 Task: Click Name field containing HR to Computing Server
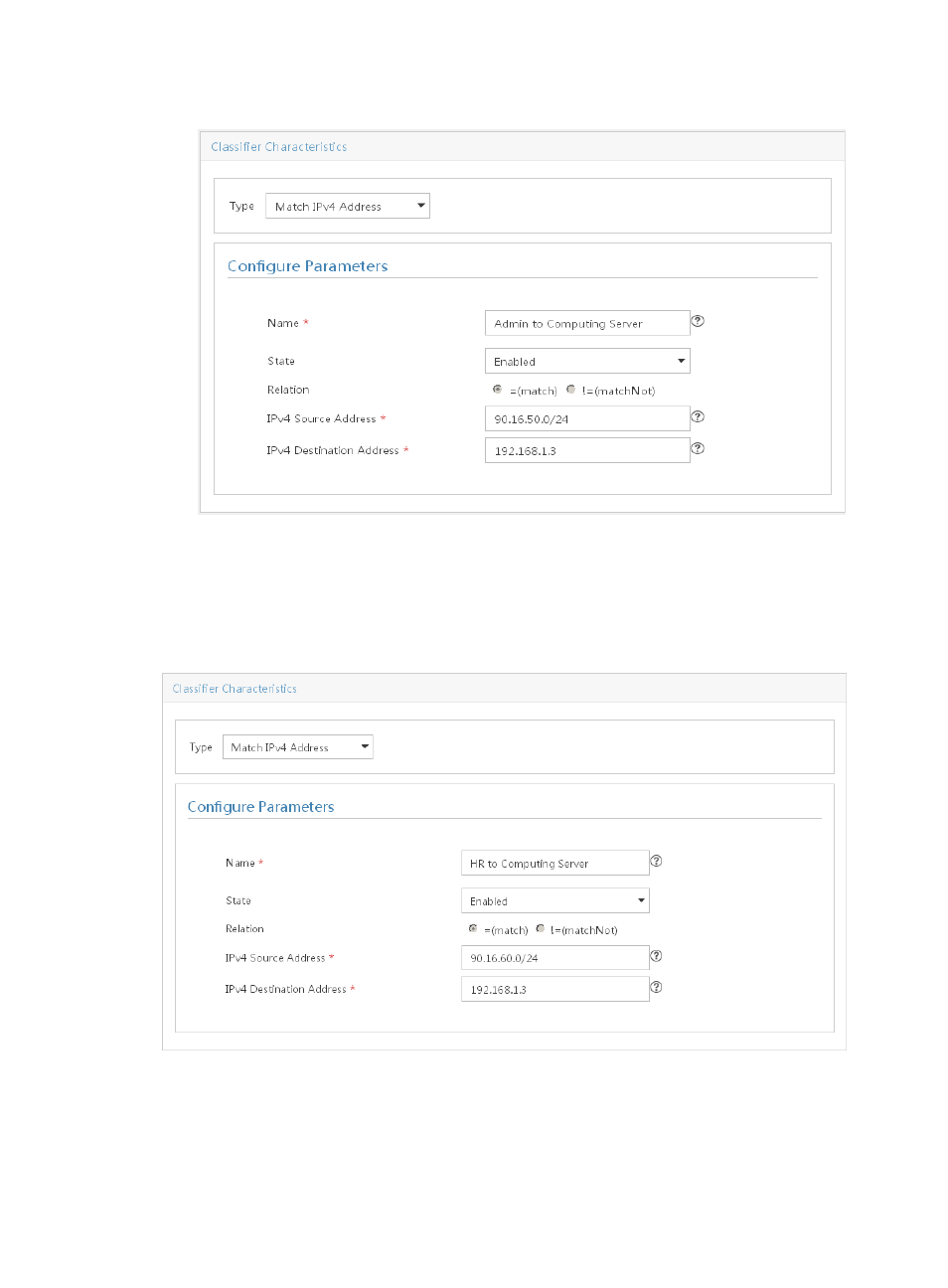coord(555,863)
